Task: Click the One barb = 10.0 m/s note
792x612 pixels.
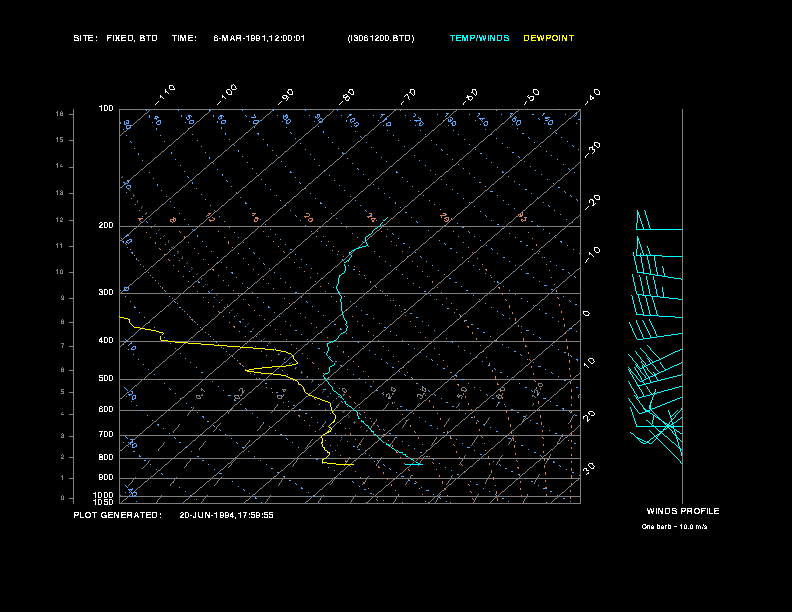Action: pyautogui.click(x=674, y=527)
